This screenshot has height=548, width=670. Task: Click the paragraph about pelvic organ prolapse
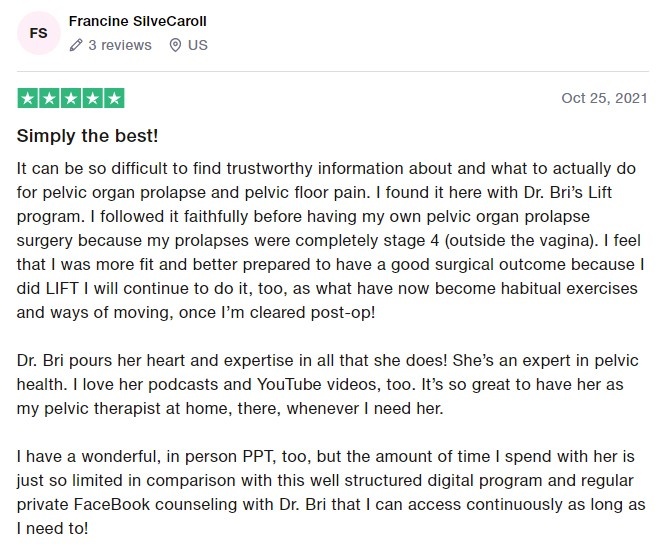(x=330, y=240)
